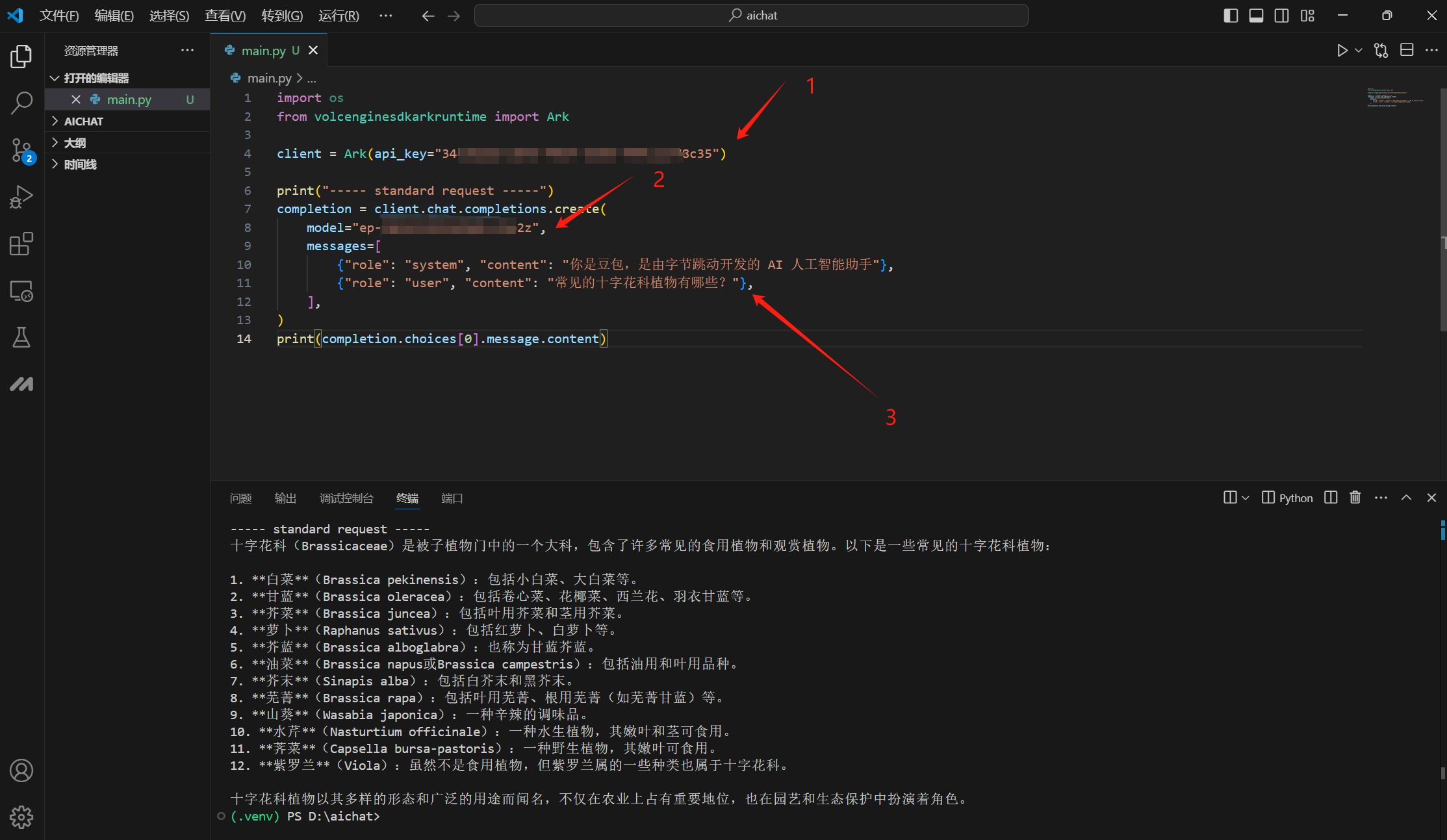Open the Accounts icon

pyautogui.click(x=21, y=770)
